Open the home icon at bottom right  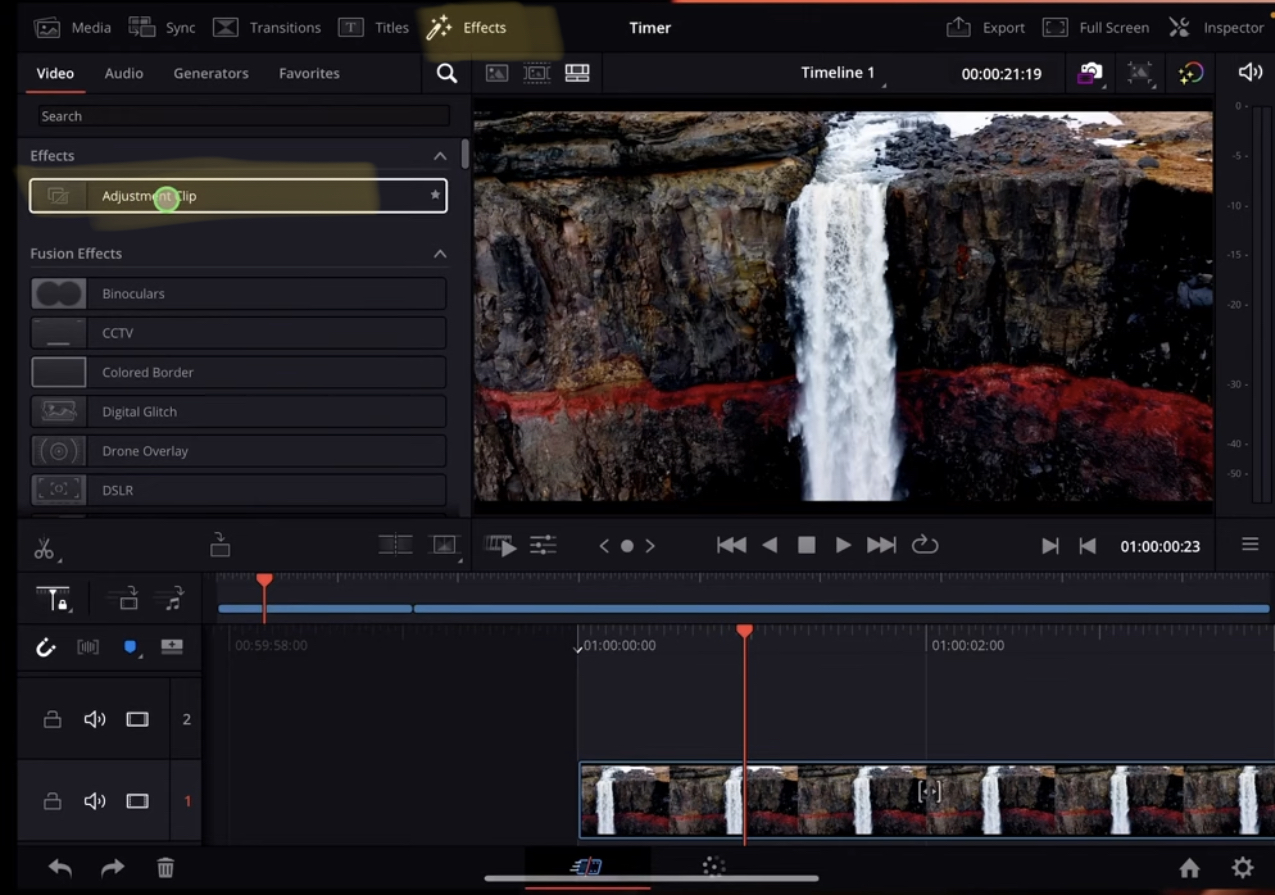tap(1189, 868)
